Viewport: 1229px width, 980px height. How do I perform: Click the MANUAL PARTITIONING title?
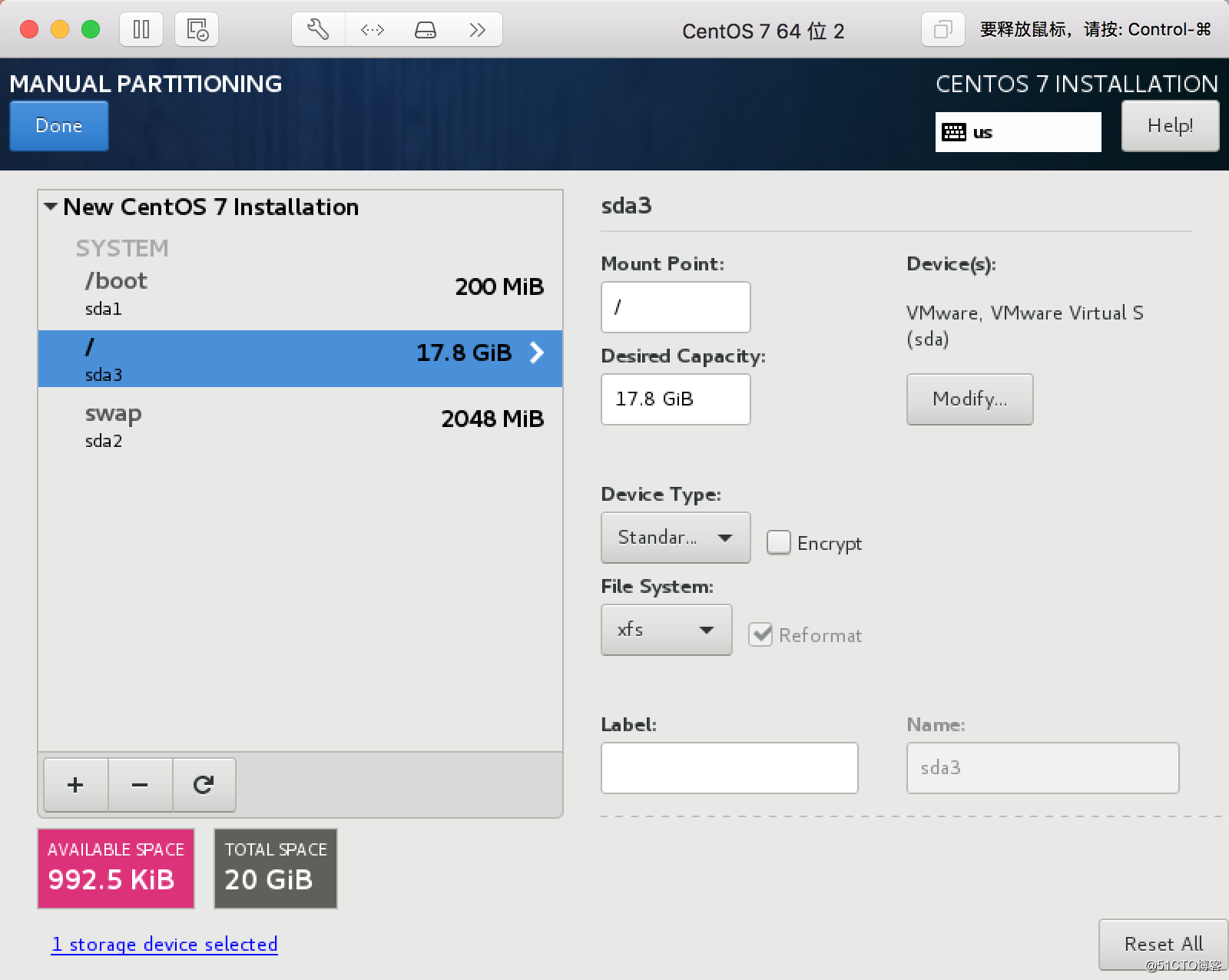click(146, 84)
